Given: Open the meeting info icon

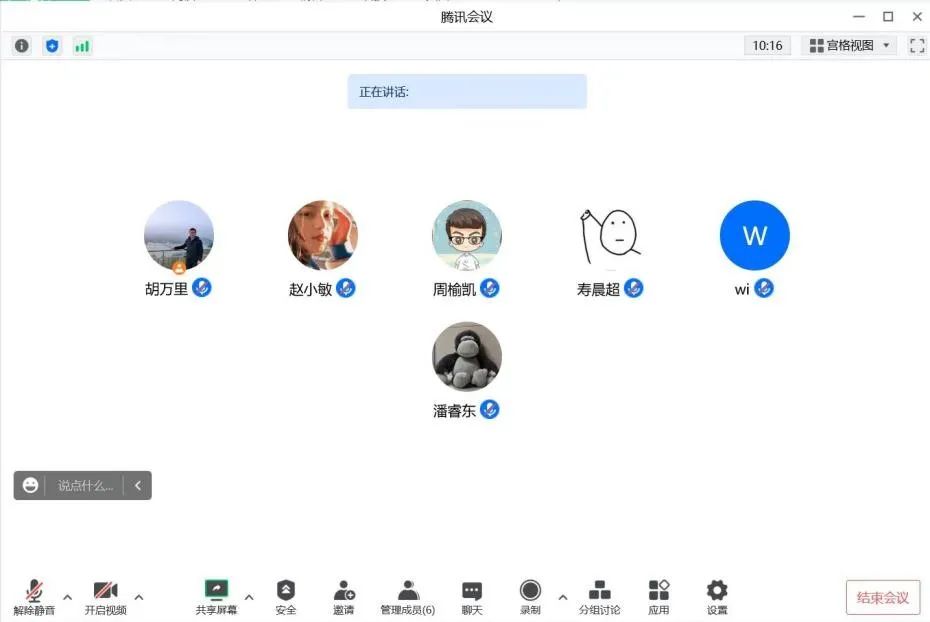Looking at the screenshot, I should pos(22,46).
